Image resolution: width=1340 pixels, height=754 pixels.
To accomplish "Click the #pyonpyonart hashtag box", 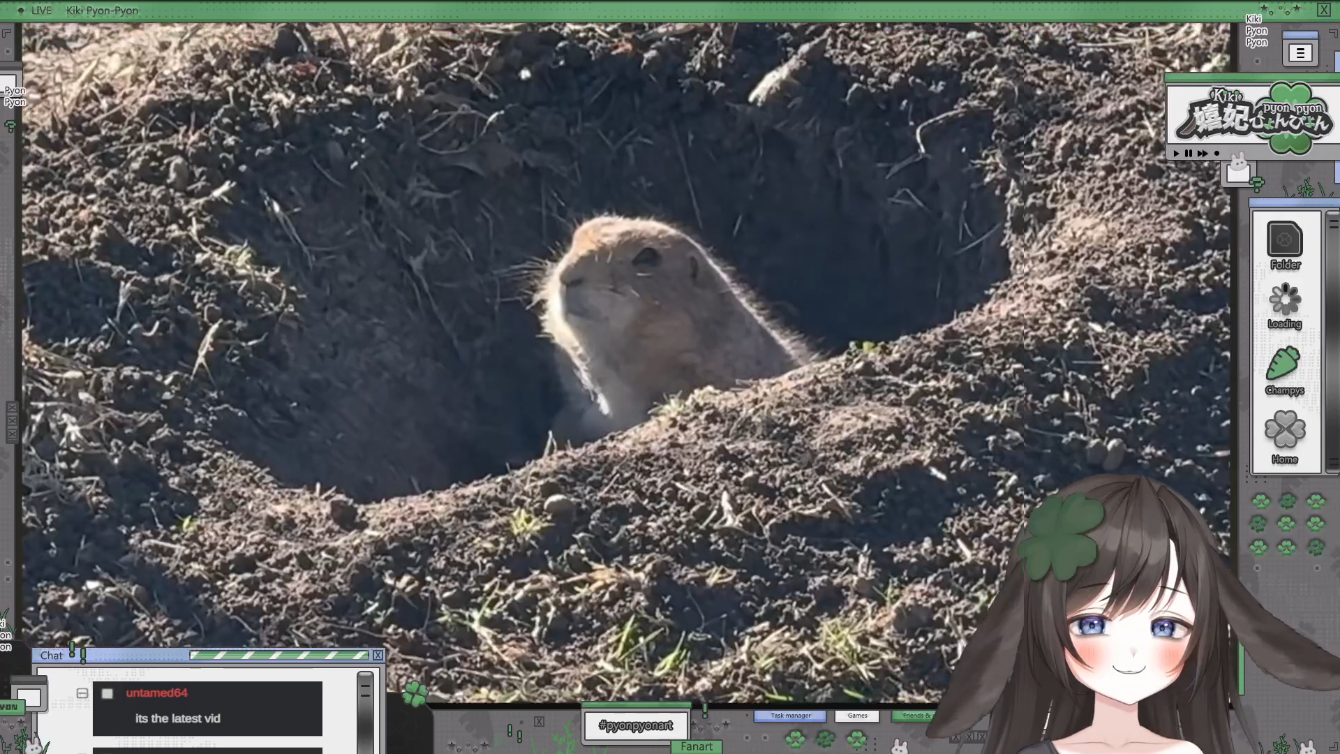I will pyautogui.click(x=636, y=726).
